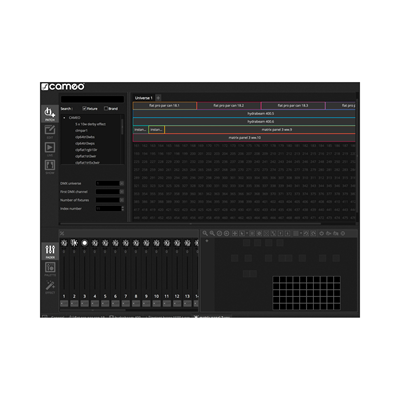The width and height of the screenshot is (400, 400).
Task: Select the 5 x 10w derby effect fixture
Action: 90,124
